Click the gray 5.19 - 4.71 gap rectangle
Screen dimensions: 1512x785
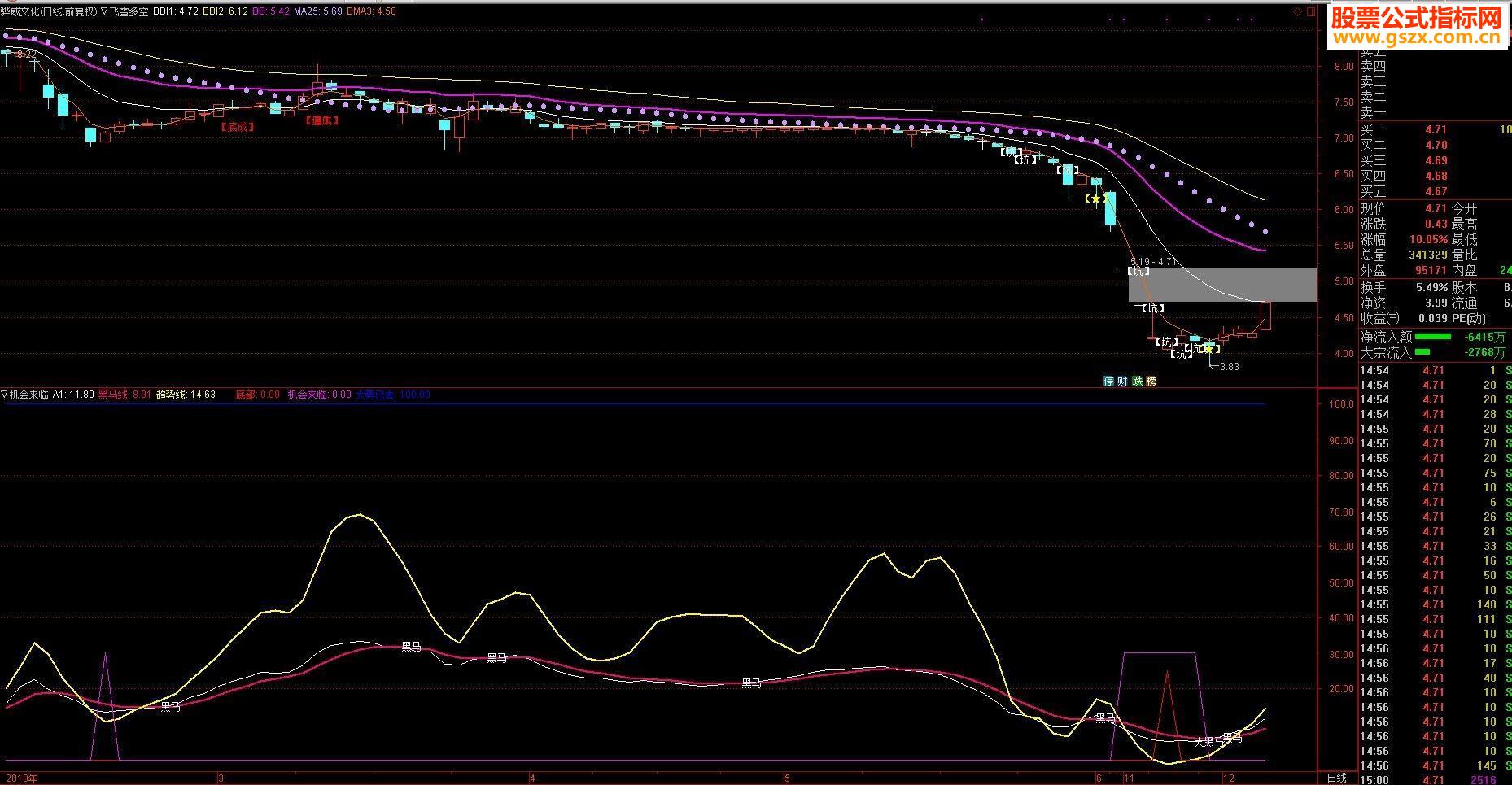pyautogui.click(x=1221, y=286)
